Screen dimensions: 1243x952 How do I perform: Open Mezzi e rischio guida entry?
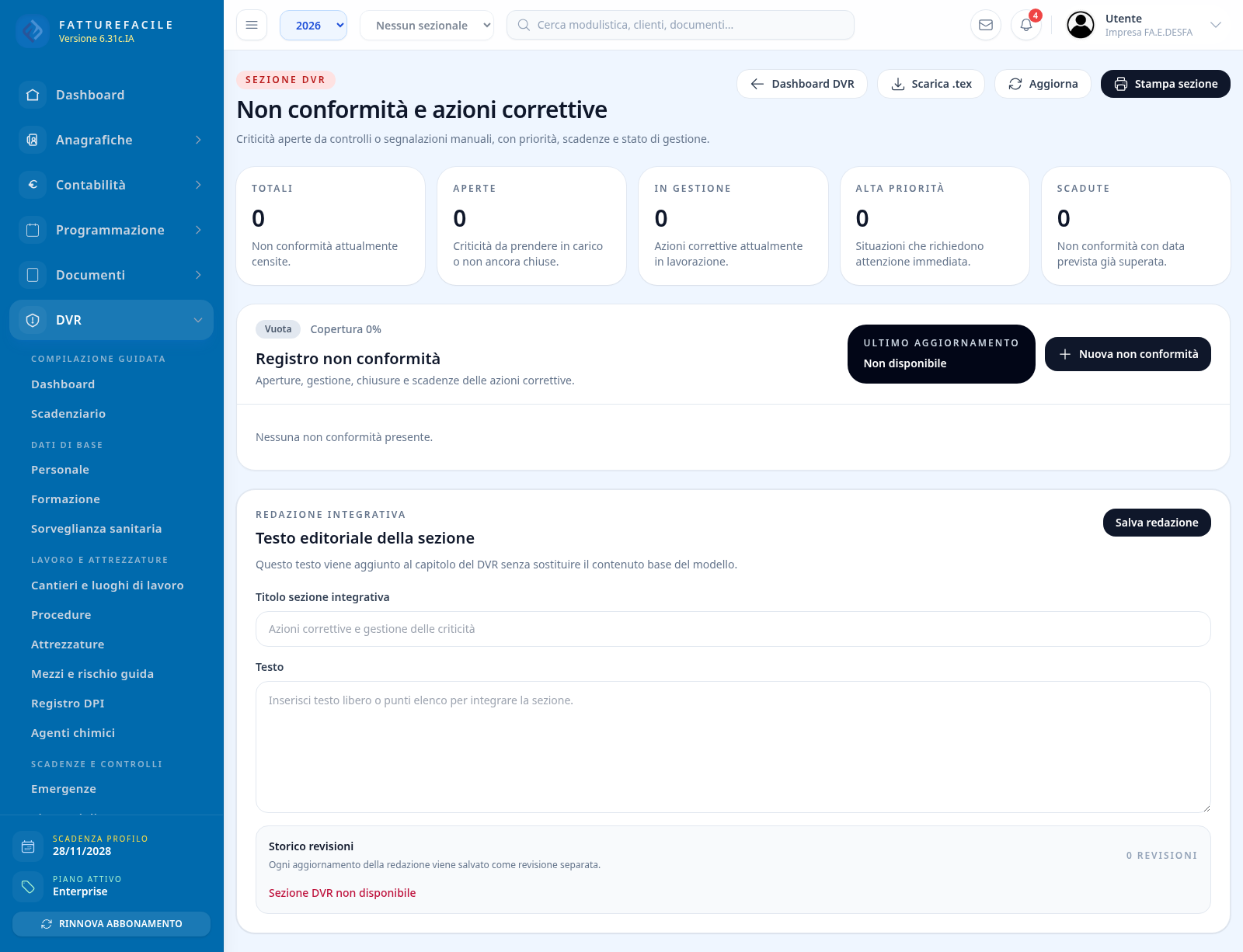point(92,674)
